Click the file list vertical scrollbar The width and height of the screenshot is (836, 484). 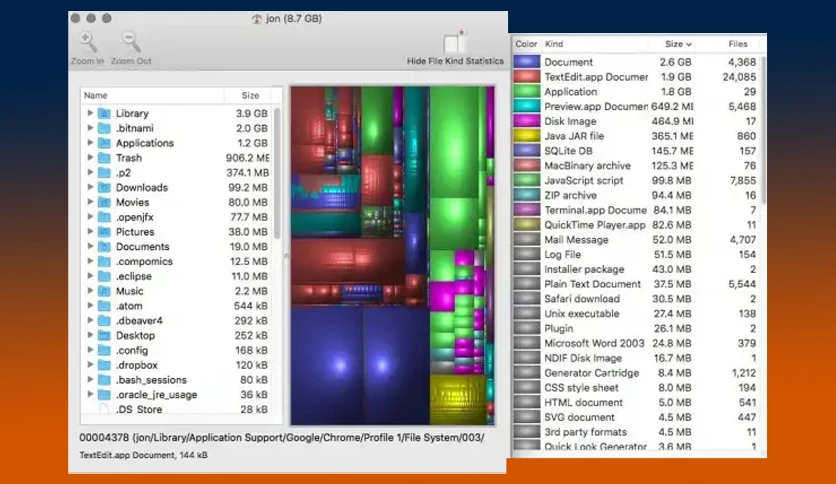pyautogui.click(x=277, y=173)
